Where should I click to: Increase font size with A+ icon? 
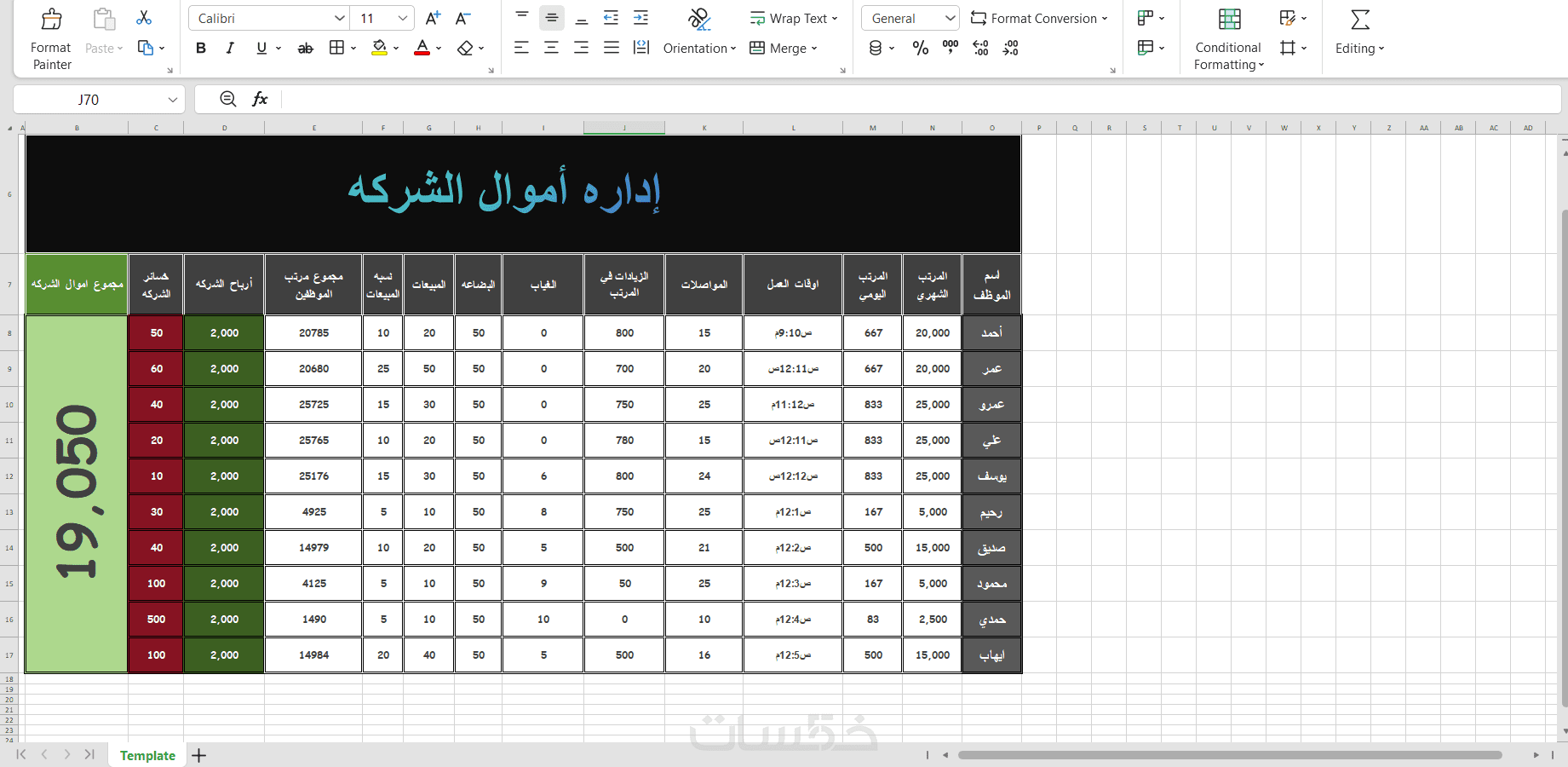(x=433, y=18)
